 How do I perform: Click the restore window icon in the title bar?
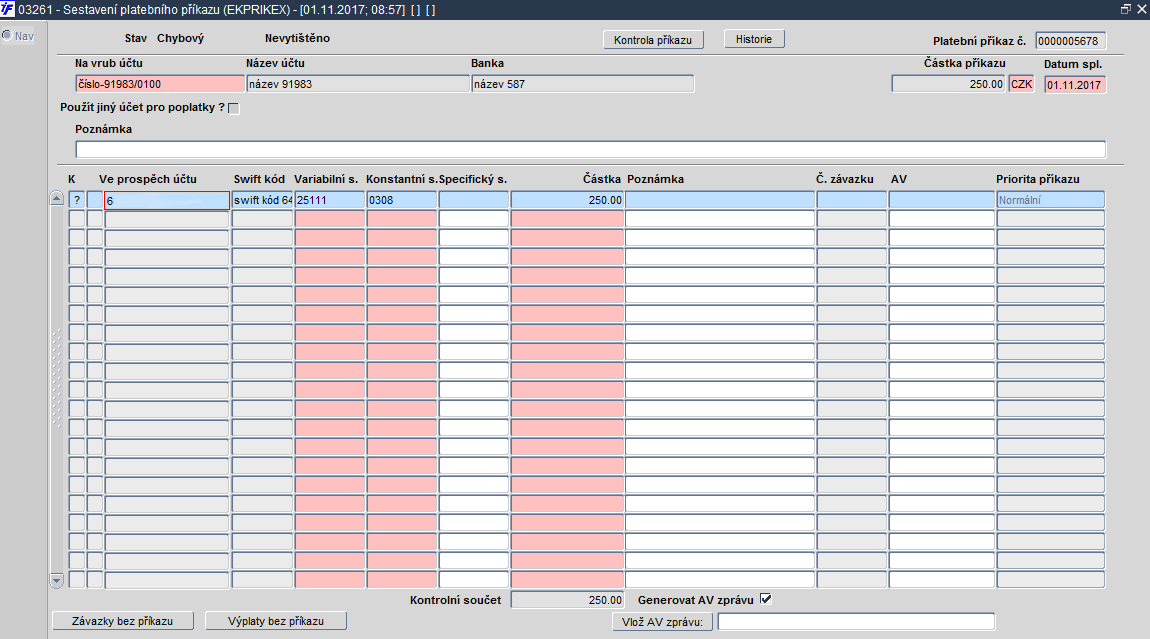[x=1126, y=9]
